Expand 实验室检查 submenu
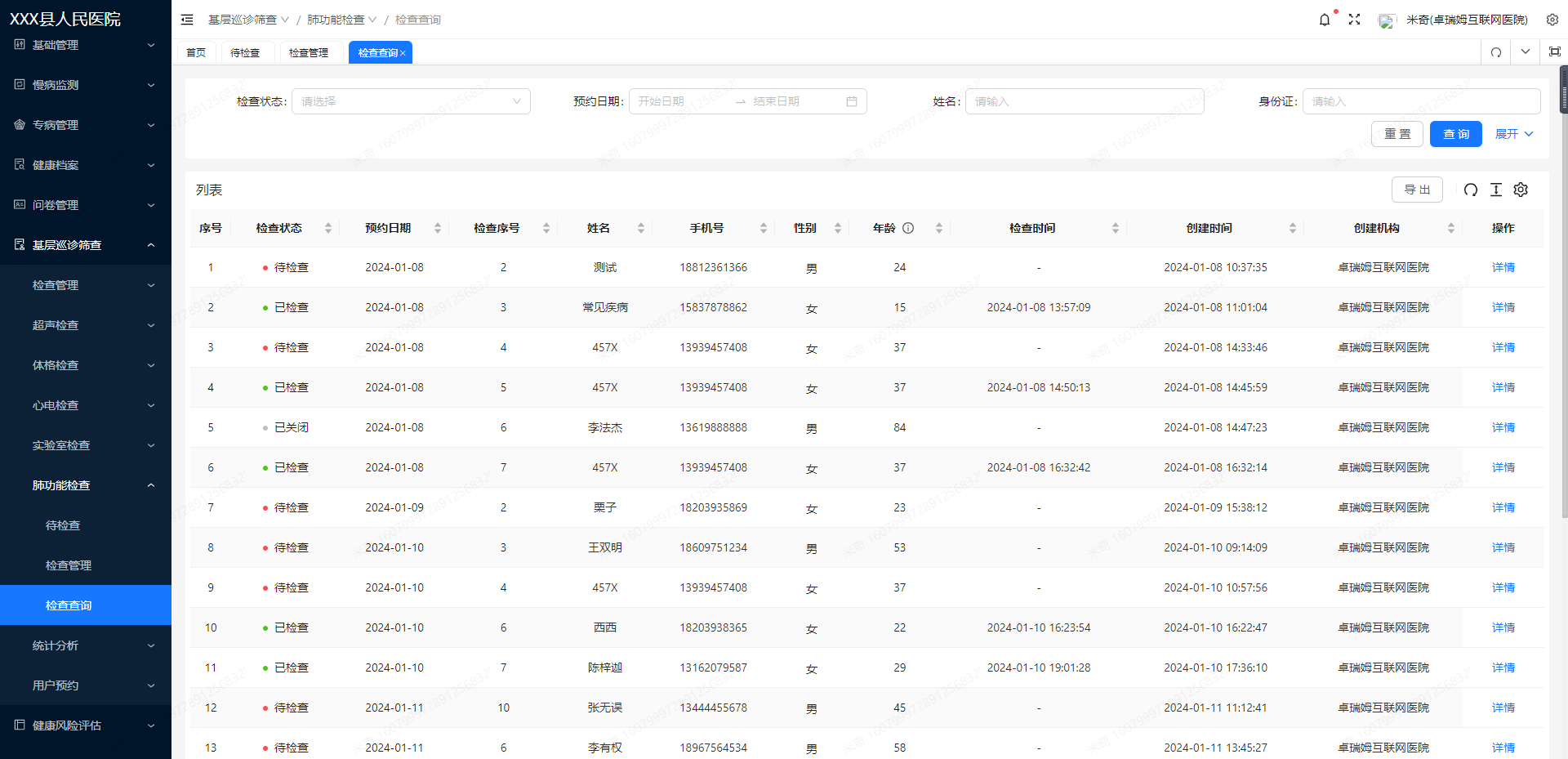The image size is (1568, 759). coord(86,445)
